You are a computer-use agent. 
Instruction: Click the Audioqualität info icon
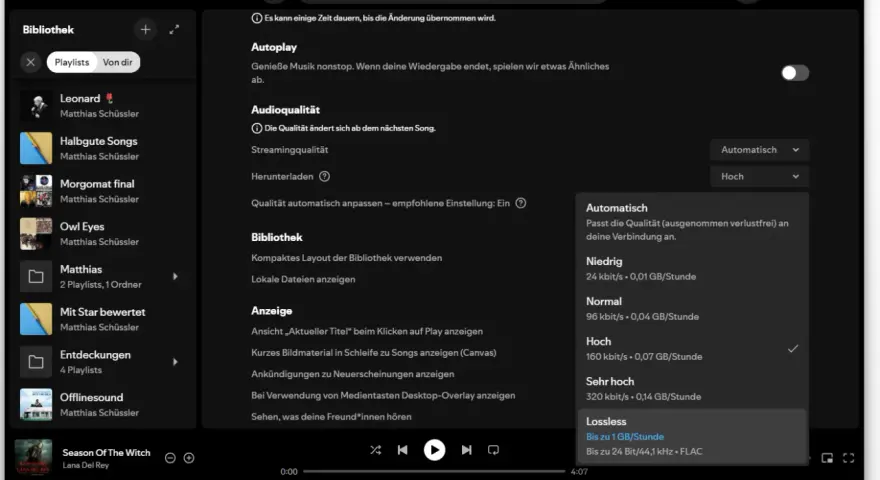256,128
